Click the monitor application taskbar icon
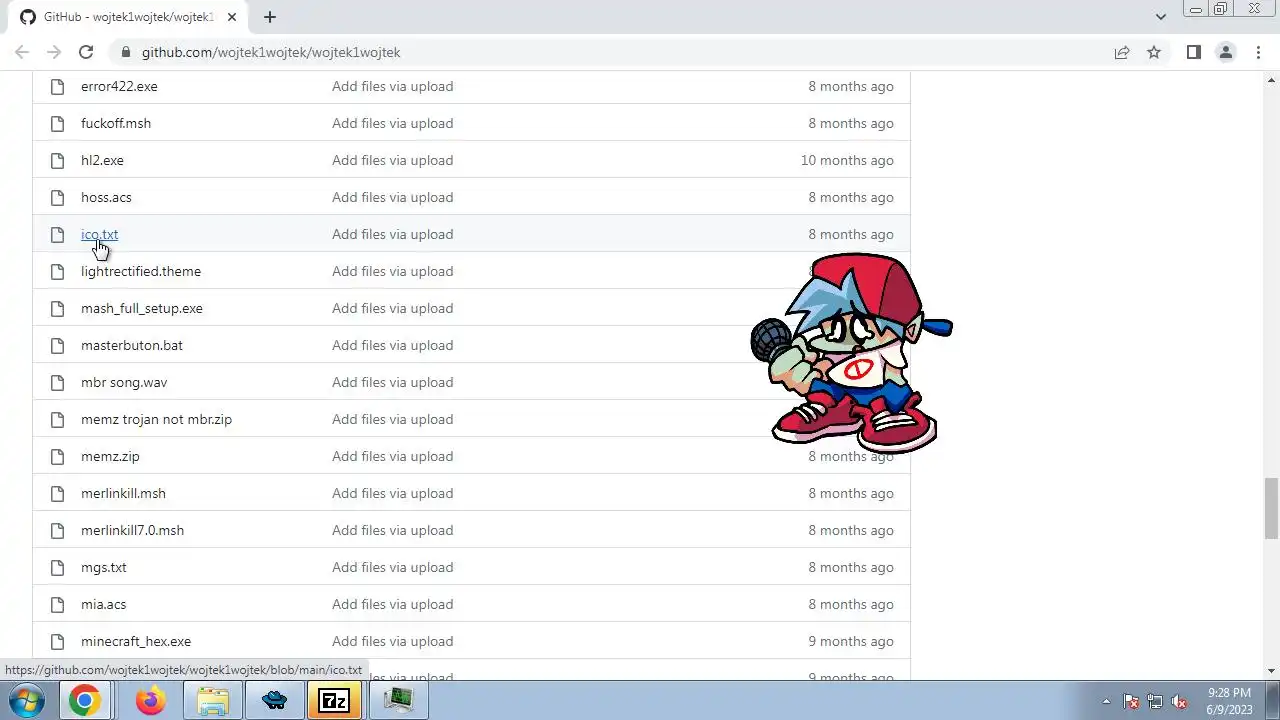 [x=399, y=701]
